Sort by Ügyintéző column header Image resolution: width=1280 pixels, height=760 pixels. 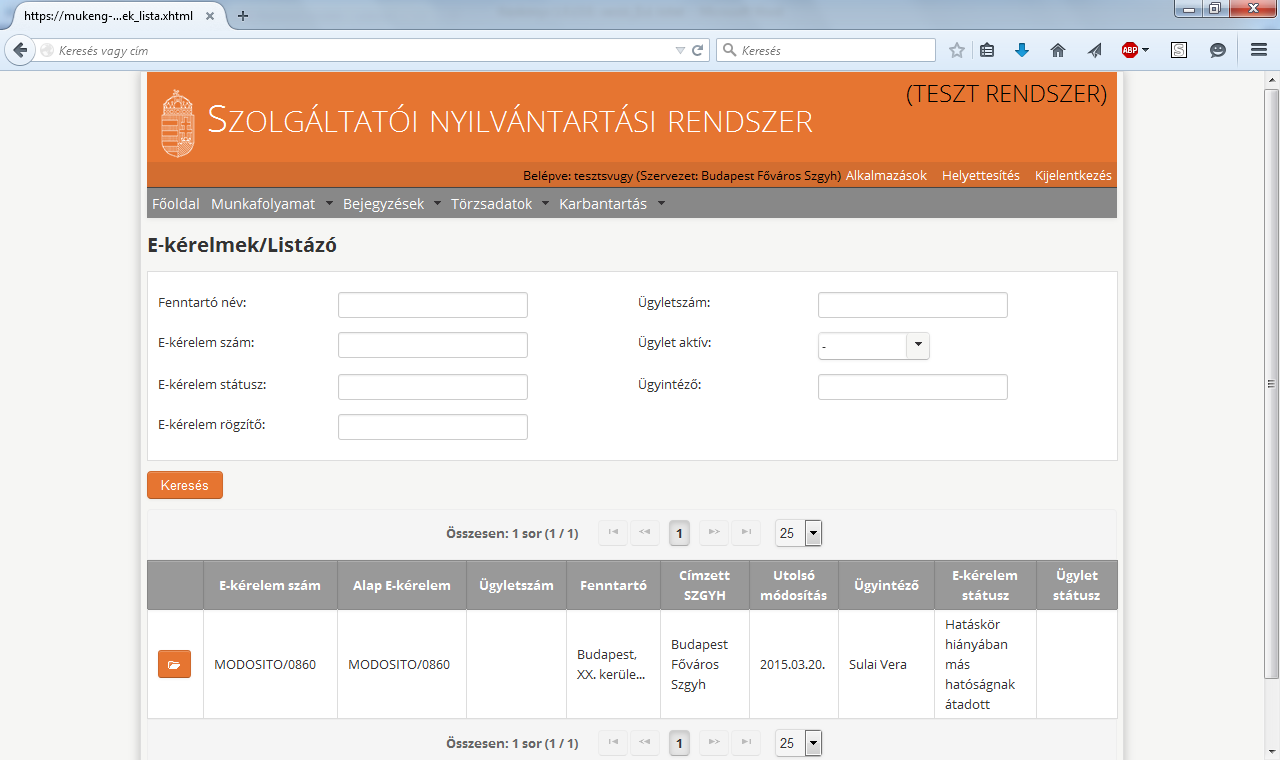886,585
